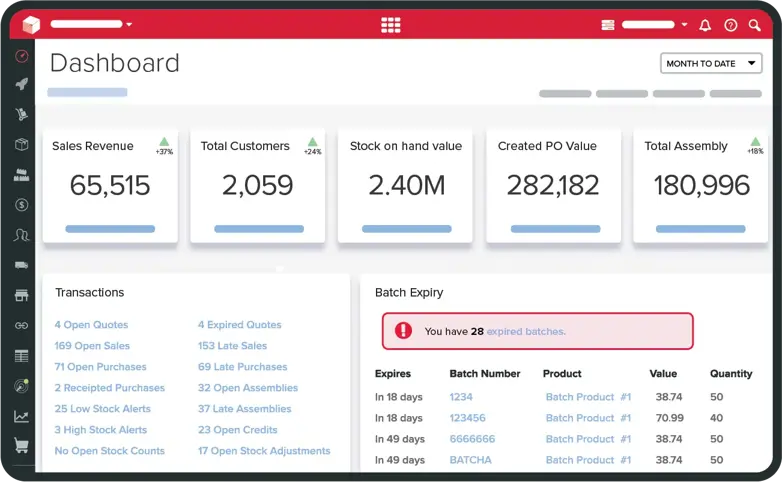Open the chain link integrations icon
782x482 pixels.
[21, 325]
